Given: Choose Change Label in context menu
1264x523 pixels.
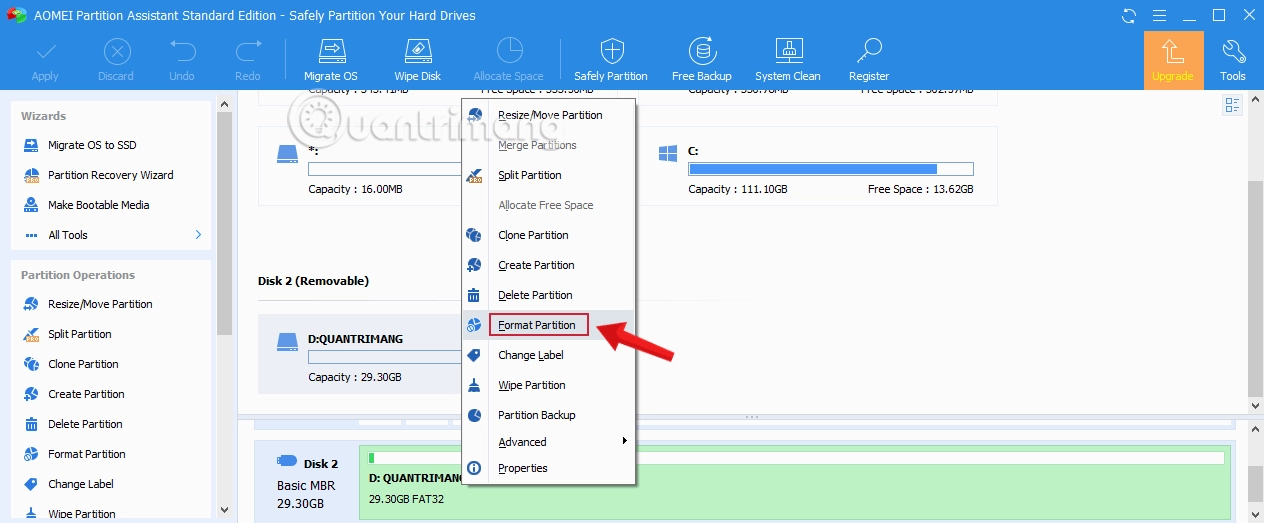Looking at the screenshot, I should tap(548, 355).
